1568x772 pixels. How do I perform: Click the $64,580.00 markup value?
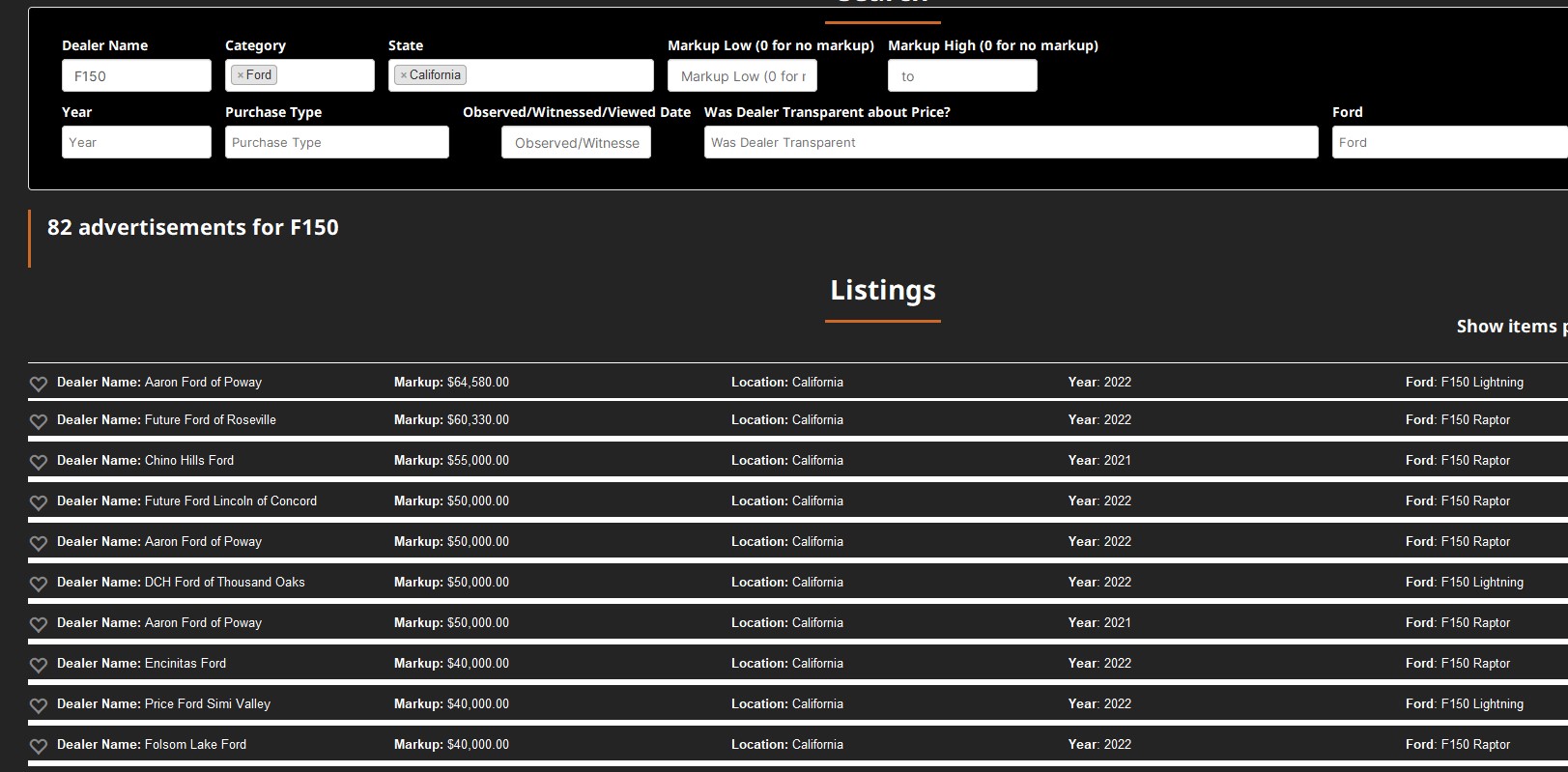tap(478, 383)
